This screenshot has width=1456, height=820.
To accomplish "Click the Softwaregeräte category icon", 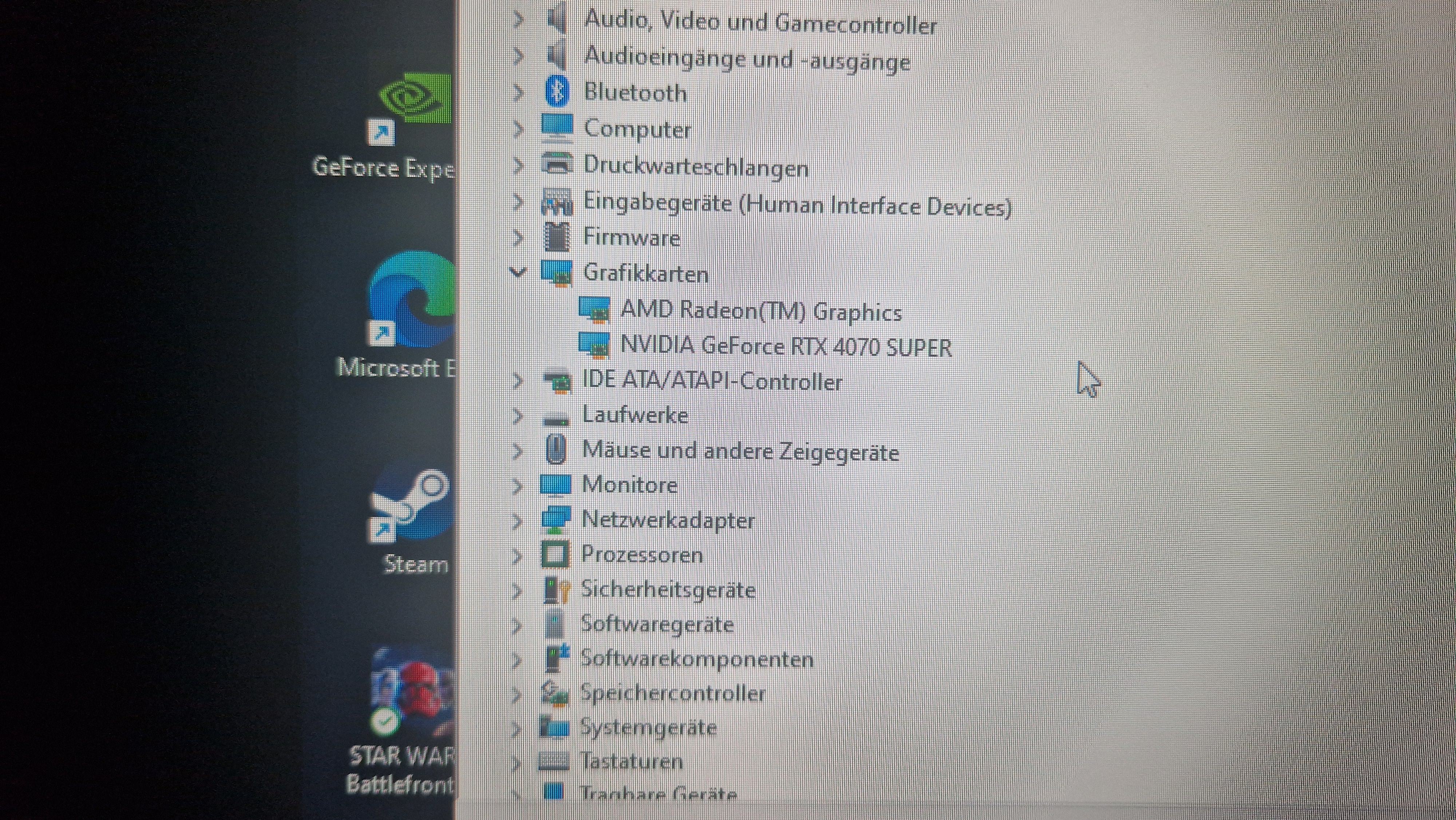I will point(555,624).
